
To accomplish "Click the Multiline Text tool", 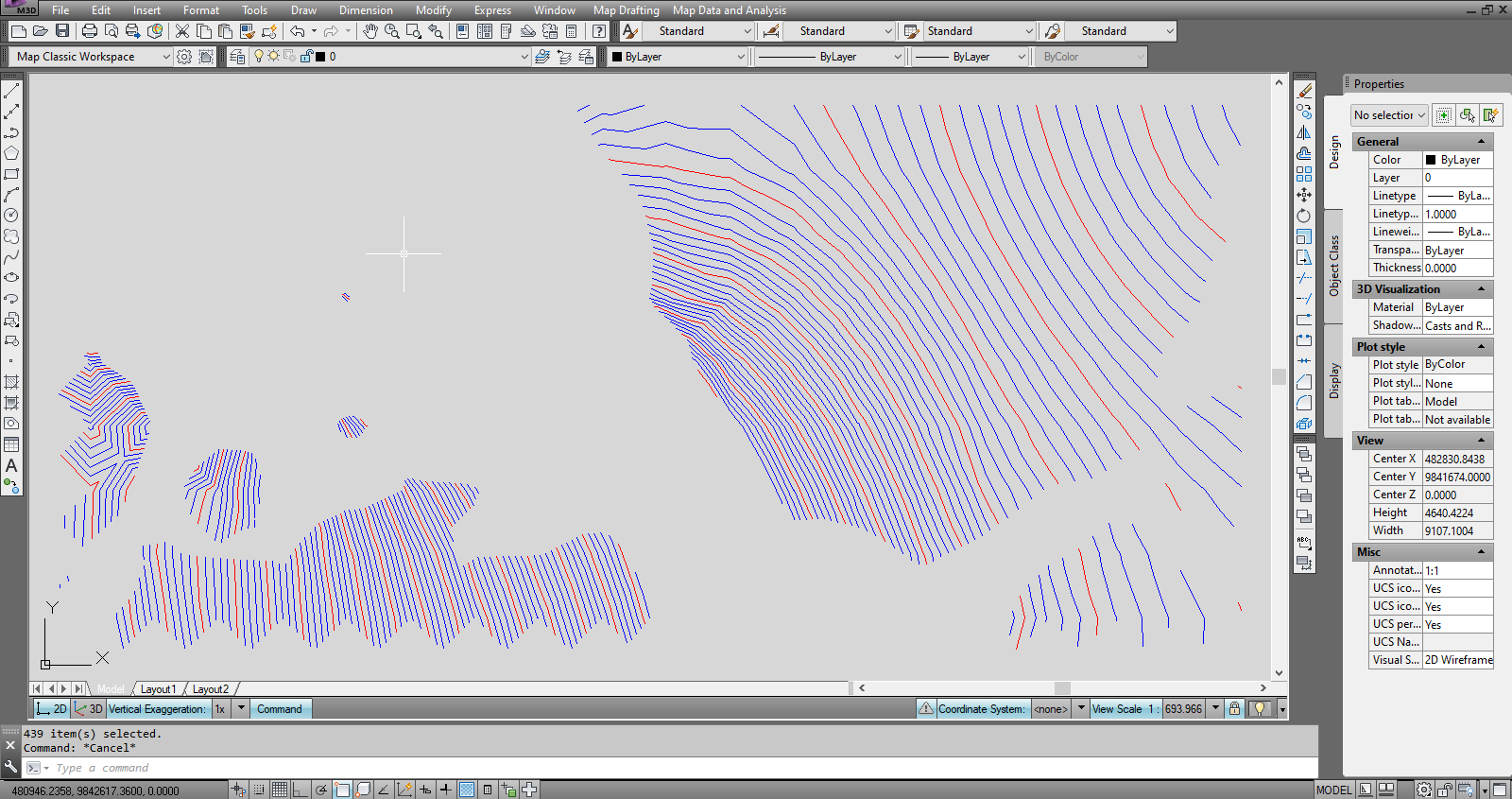I will pos(11,465).
